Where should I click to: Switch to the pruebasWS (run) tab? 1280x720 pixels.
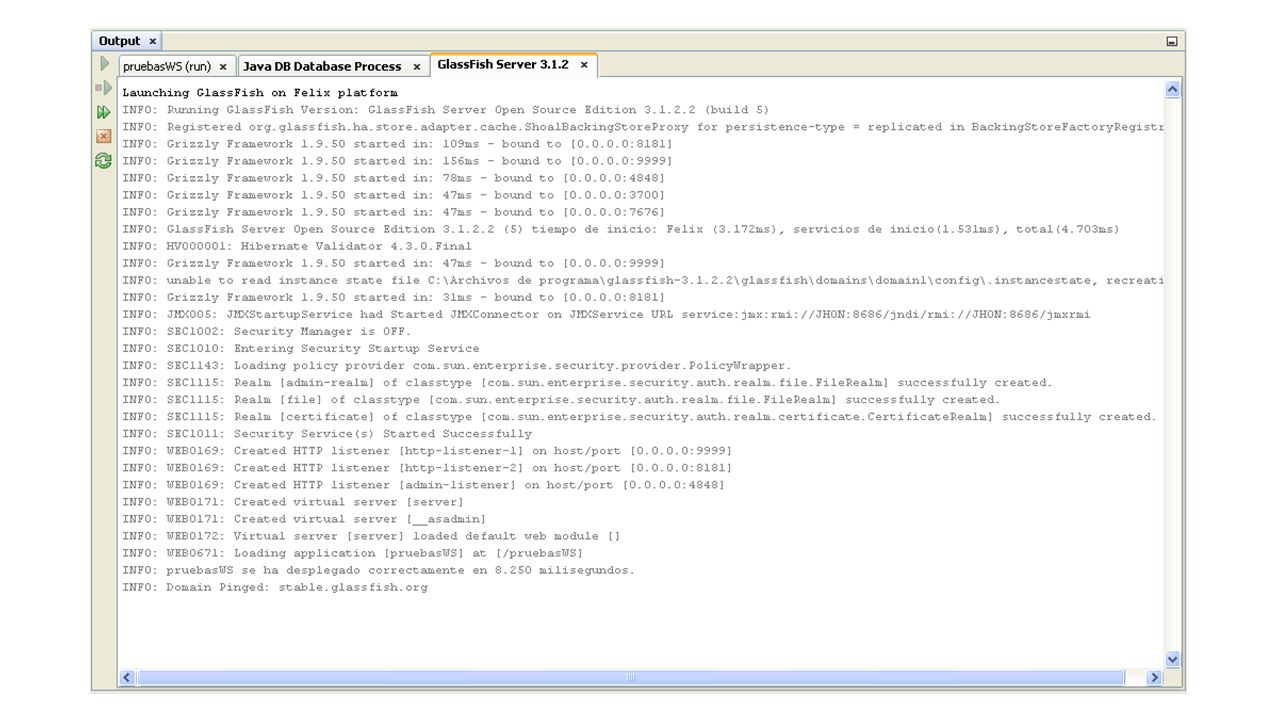pyautogui.click(x=166, y=67)
